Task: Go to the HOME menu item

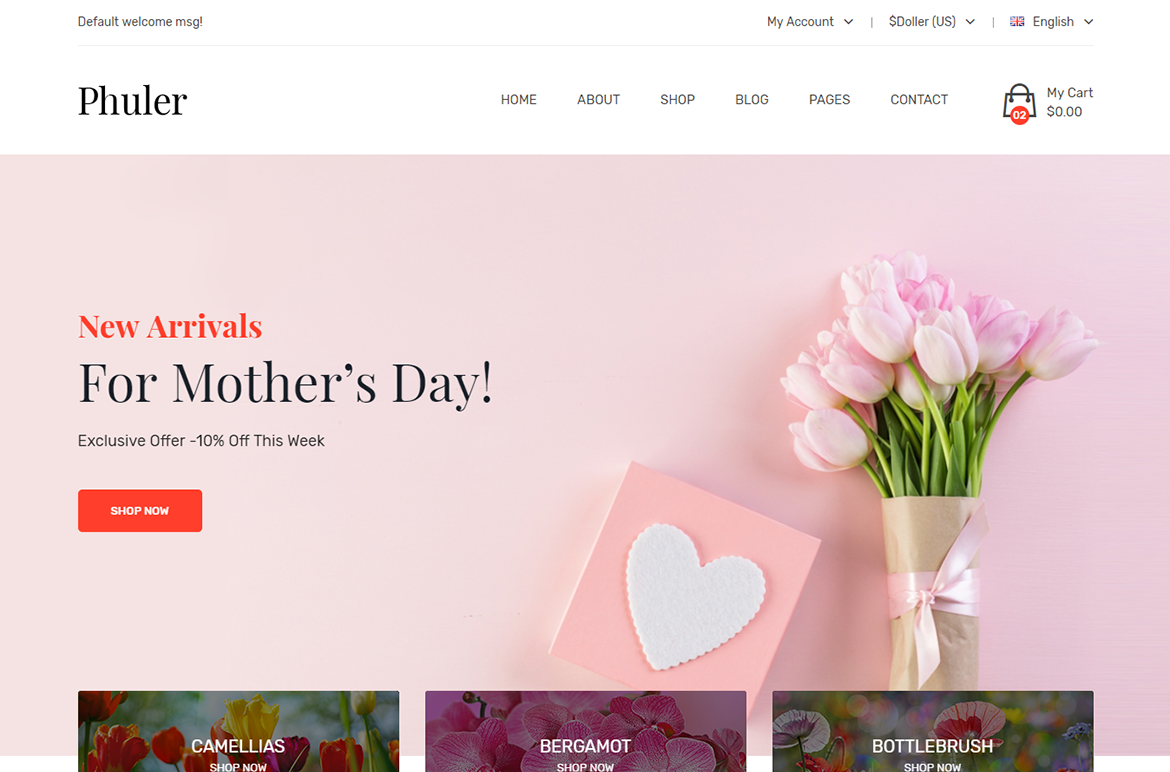Action: (x=519, y=100)
